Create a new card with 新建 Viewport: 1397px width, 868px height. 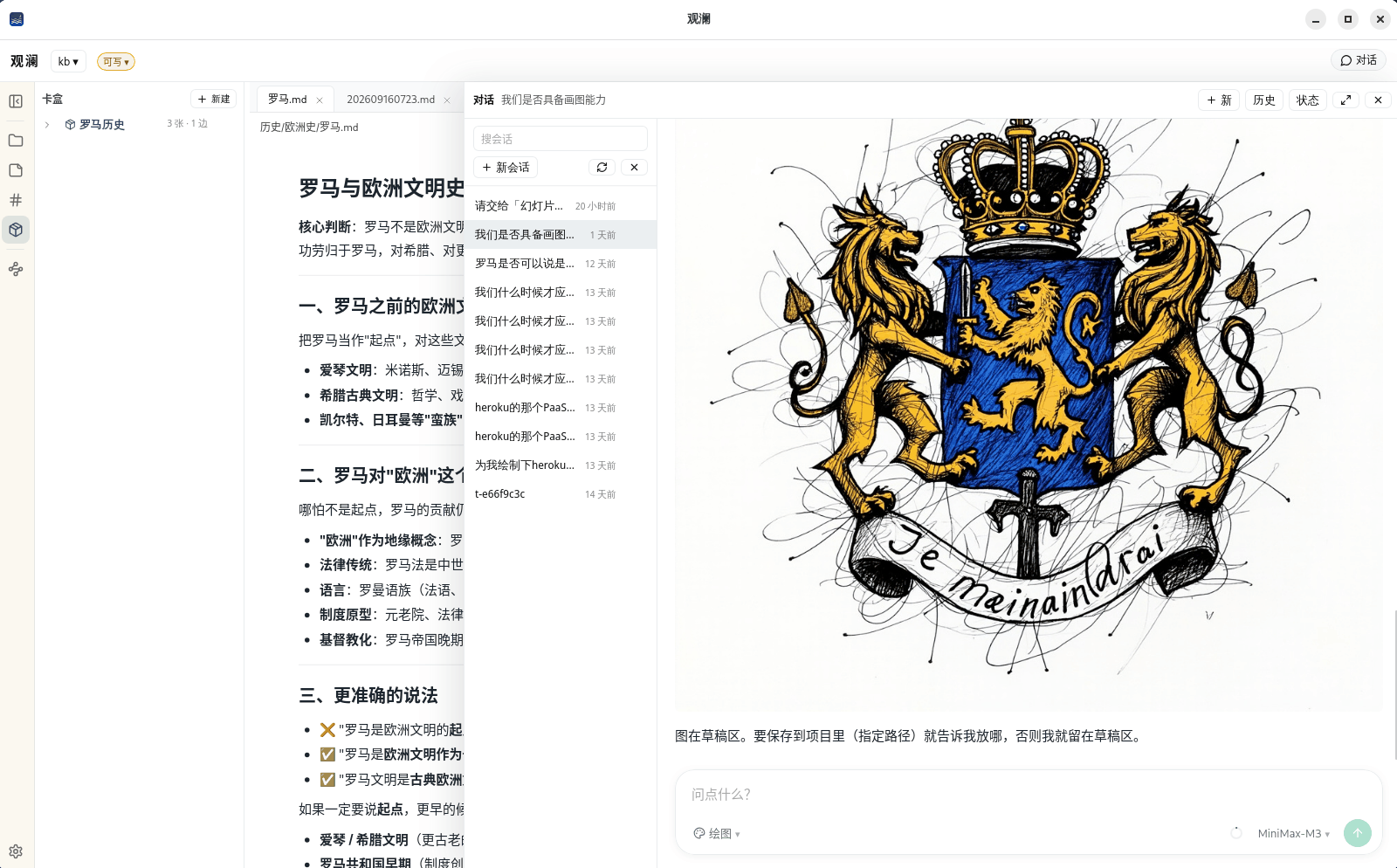[214, 99]
